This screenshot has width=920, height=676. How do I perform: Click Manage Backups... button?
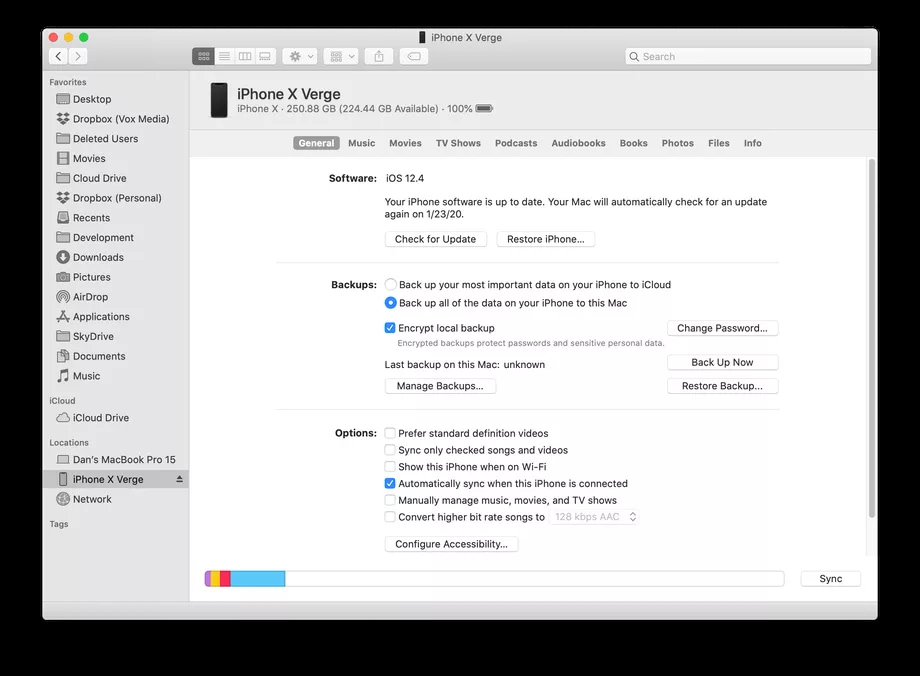pyautogui.click(x=440, y=386)
